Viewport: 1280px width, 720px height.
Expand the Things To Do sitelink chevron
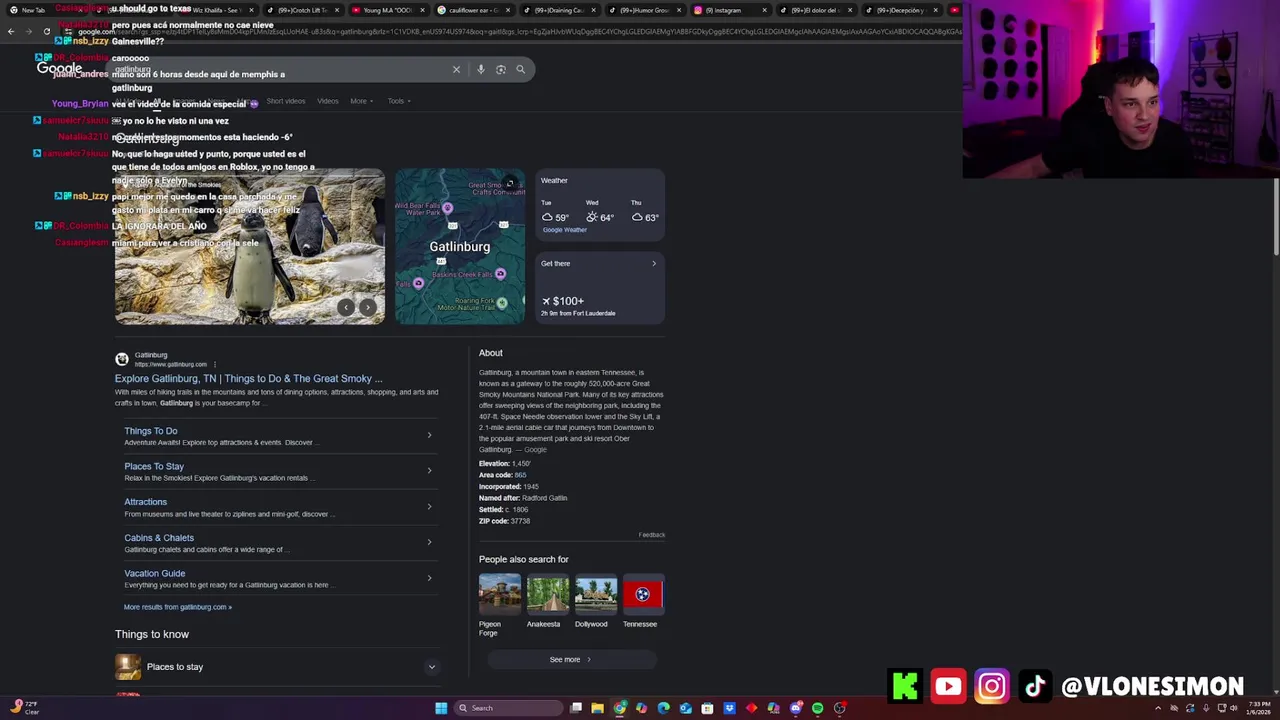point(429,435)
